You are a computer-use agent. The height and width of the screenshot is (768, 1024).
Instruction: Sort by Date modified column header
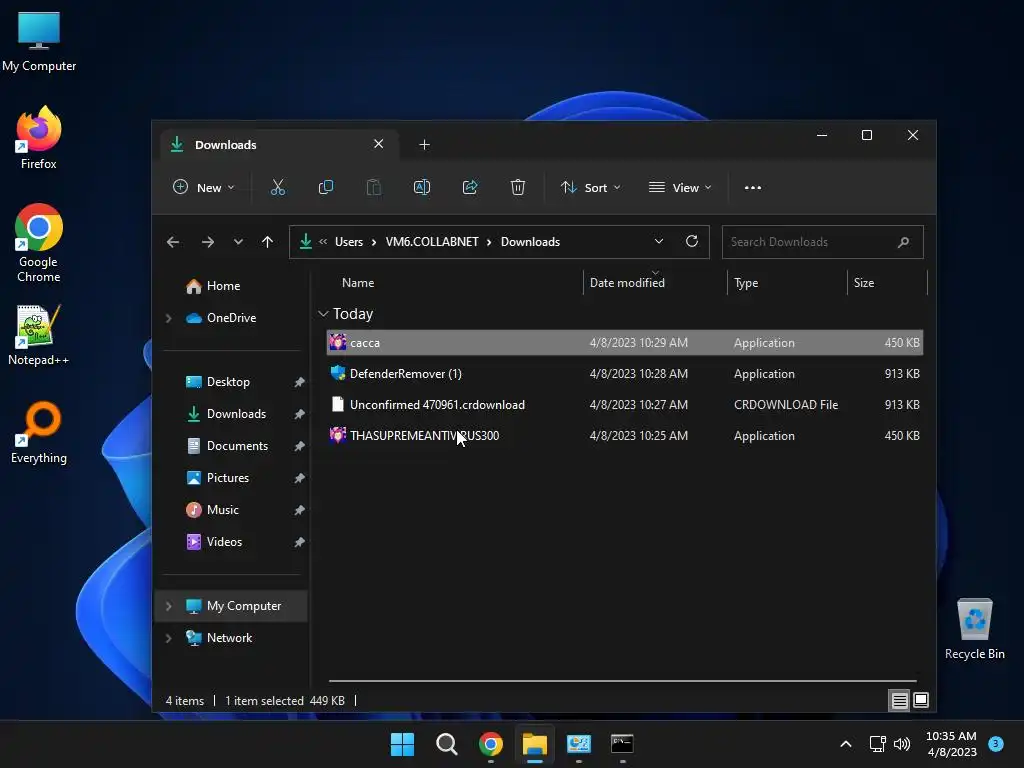click(627, 283)
